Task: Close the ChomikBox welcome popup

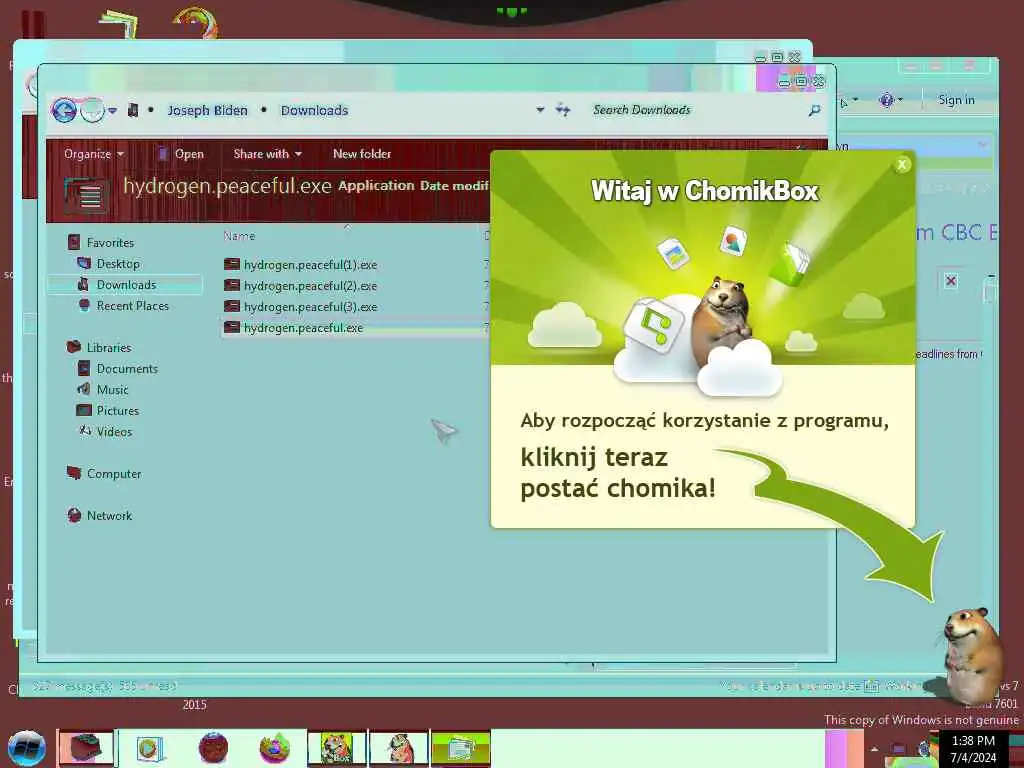Action: [902, 165]
